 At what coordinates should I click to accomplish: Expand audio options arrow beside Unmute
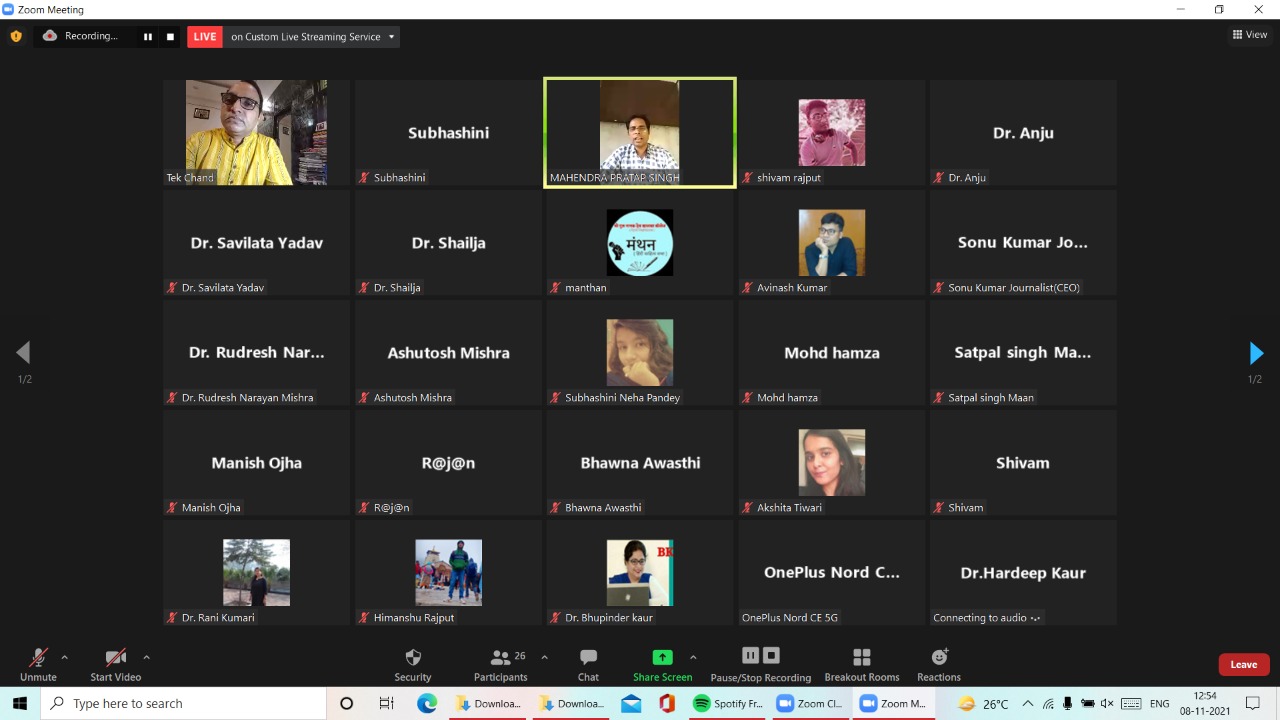[x=65, y=657]
